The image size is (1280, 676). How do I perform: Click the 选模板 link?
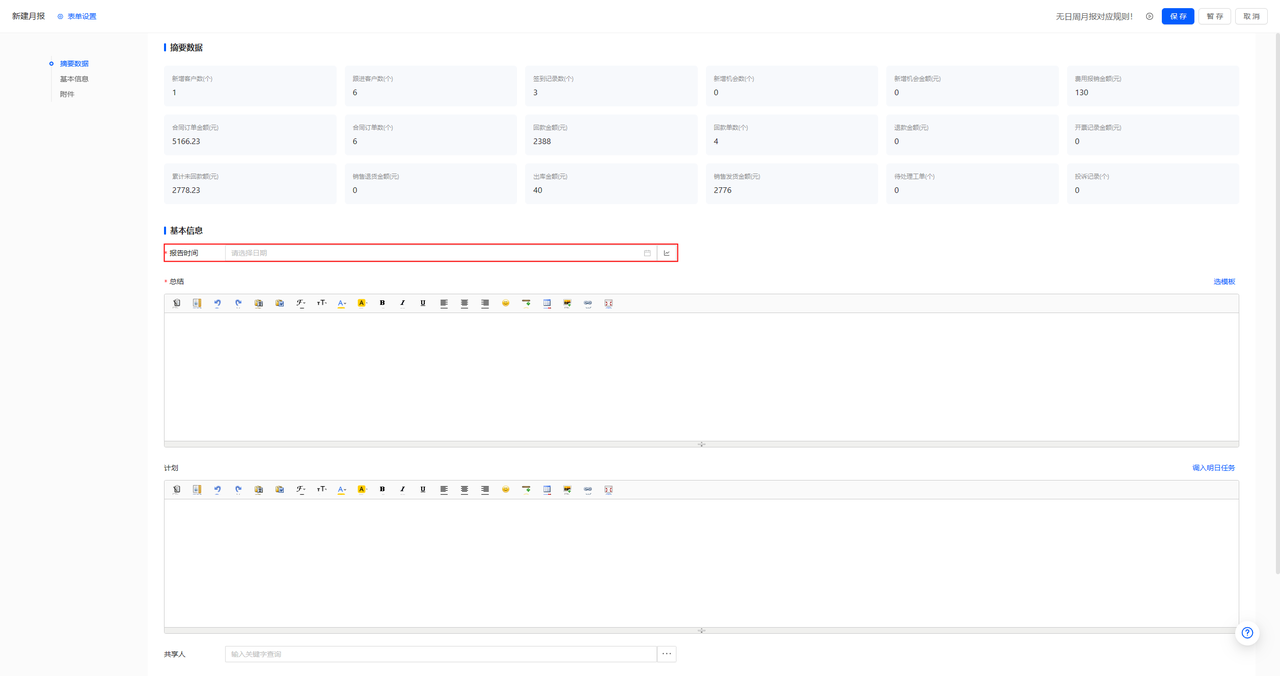point(1224,282)
